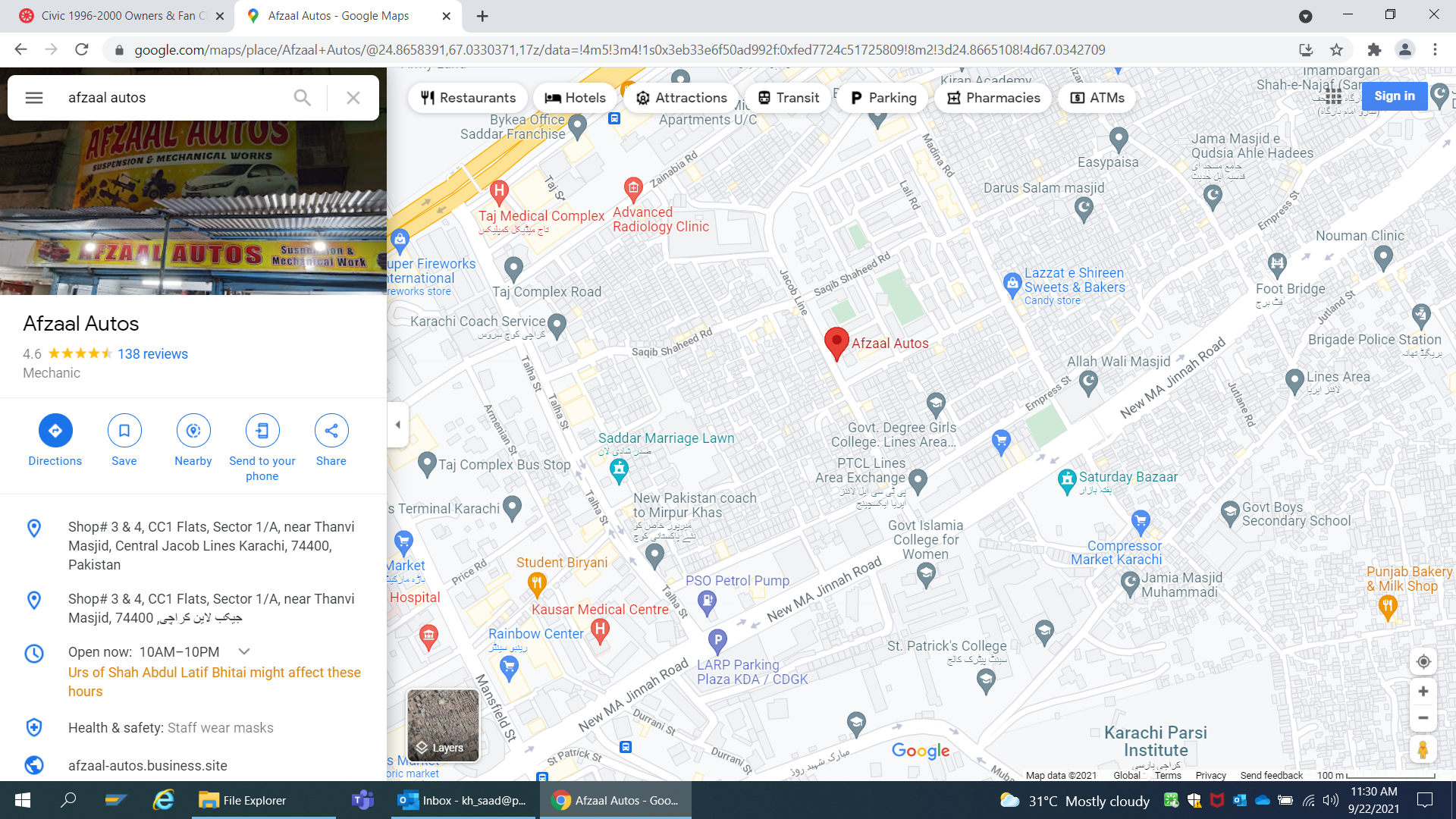
Task: Select the Saturday Bazaar marker
Action: coord(1067,481)
